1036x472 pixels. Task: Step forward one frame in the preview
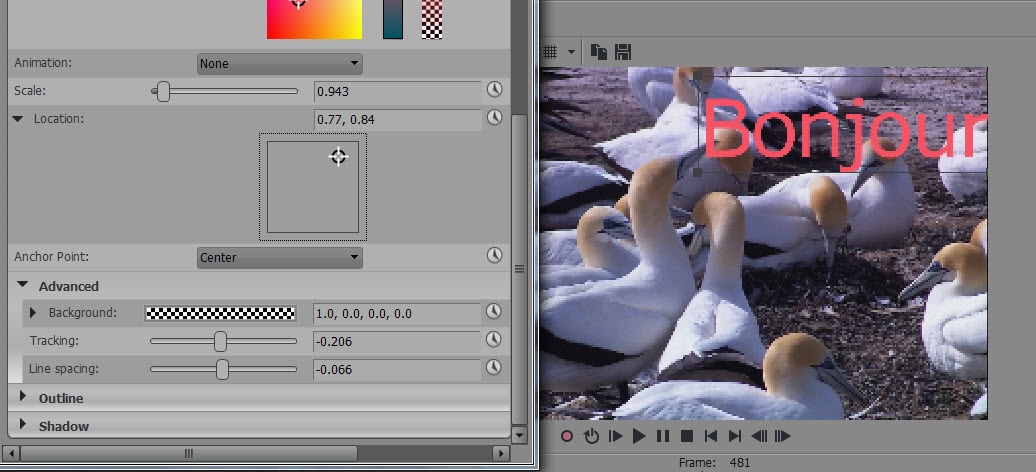click(783, 437)
